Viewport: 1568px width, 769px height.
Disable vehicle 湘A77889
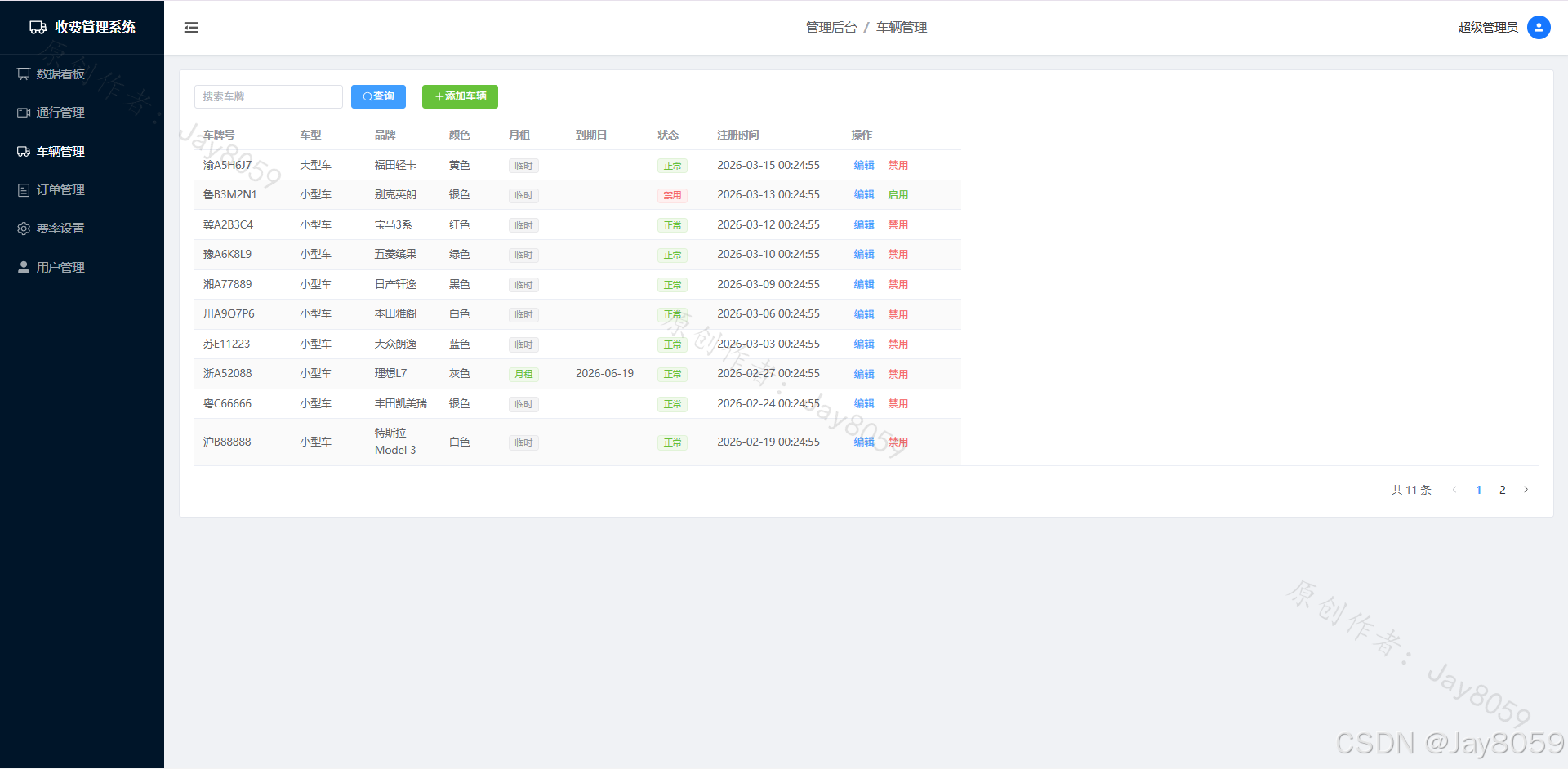898,285
